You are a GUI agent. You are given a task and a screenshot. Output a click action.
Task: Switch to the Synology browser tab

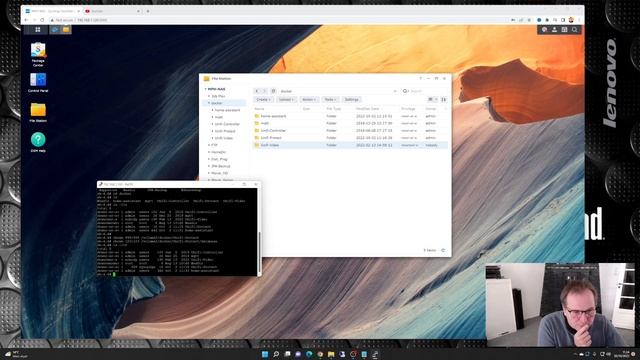tap(52, 11)
